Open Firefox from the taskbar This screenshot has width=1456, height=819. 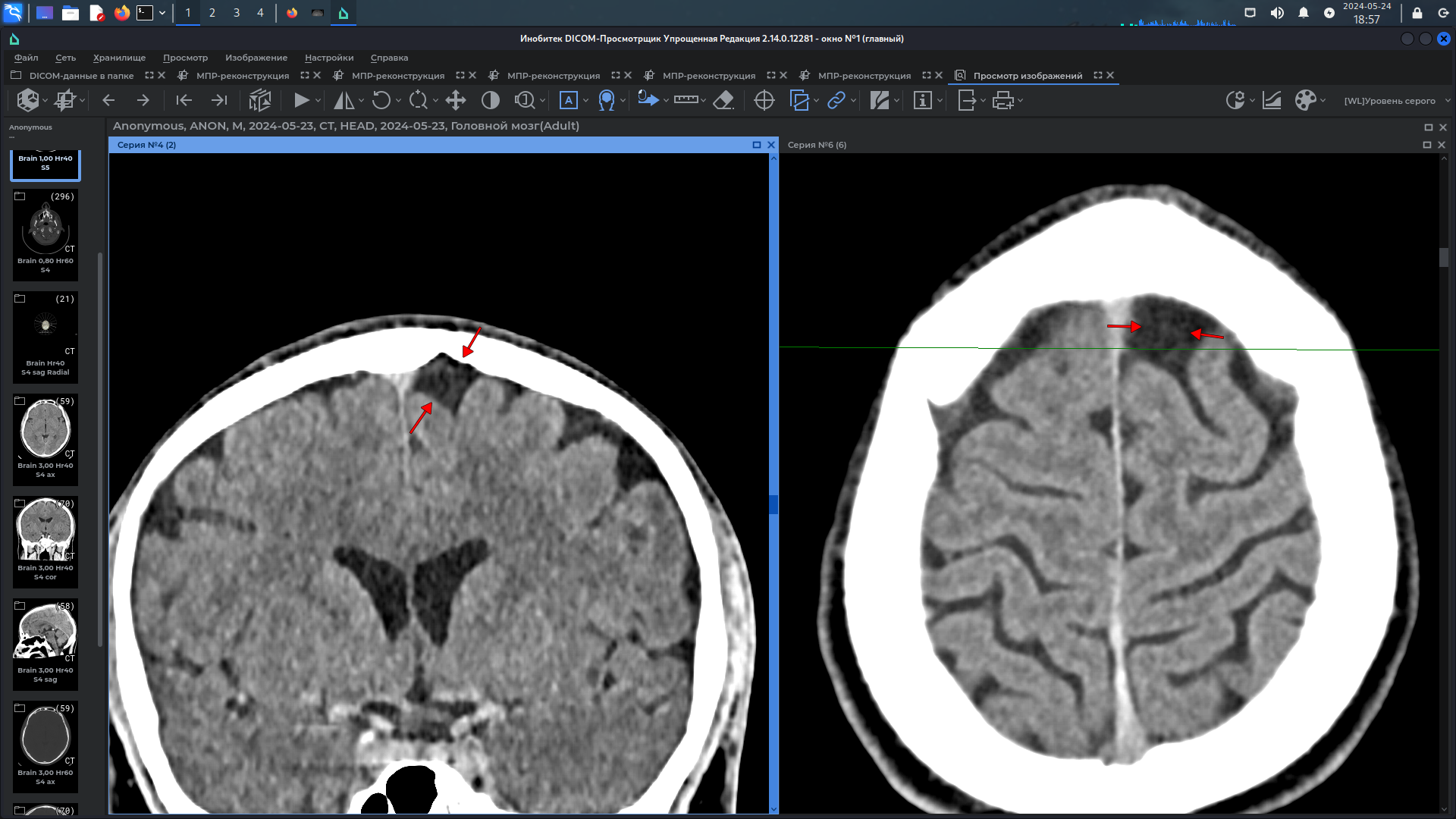coord(121,13)
